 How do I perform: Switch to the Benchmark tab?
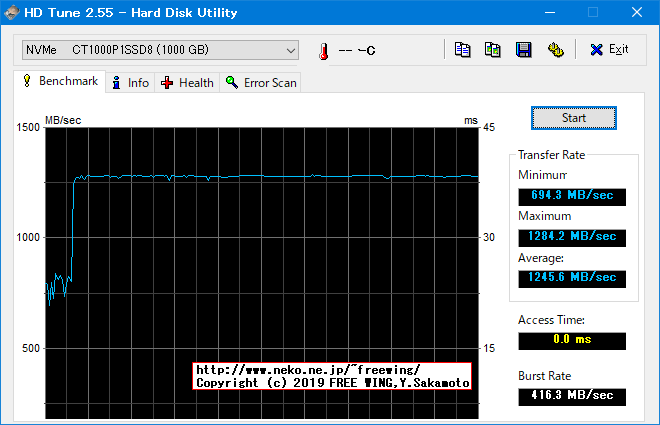(x=60, y=81)
